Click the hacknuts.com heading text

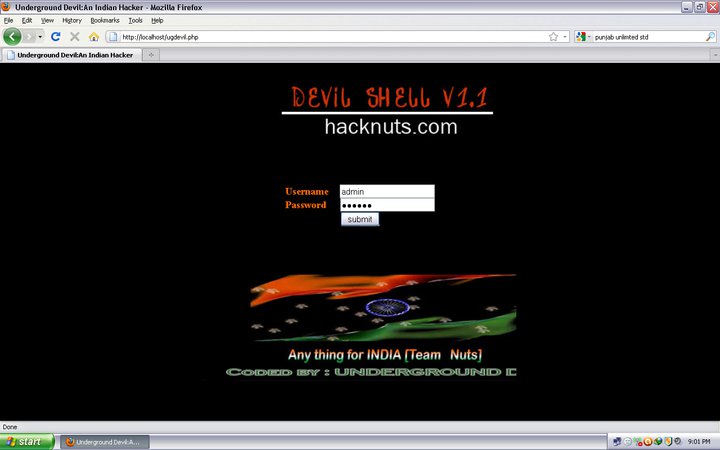pos(391,127)
